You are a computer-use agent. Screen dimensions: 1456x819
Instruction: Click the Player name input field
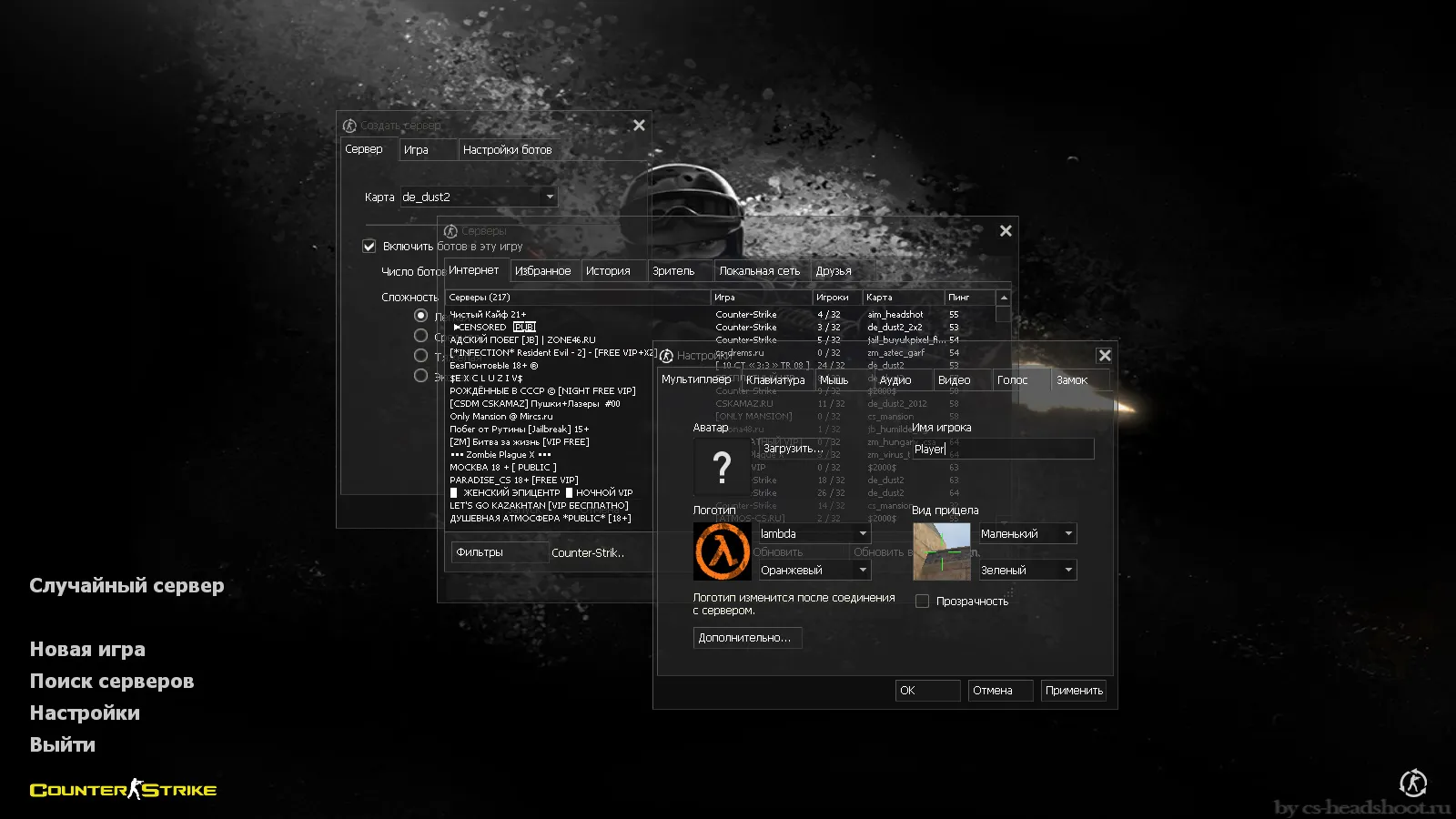tap(1001, 449)
